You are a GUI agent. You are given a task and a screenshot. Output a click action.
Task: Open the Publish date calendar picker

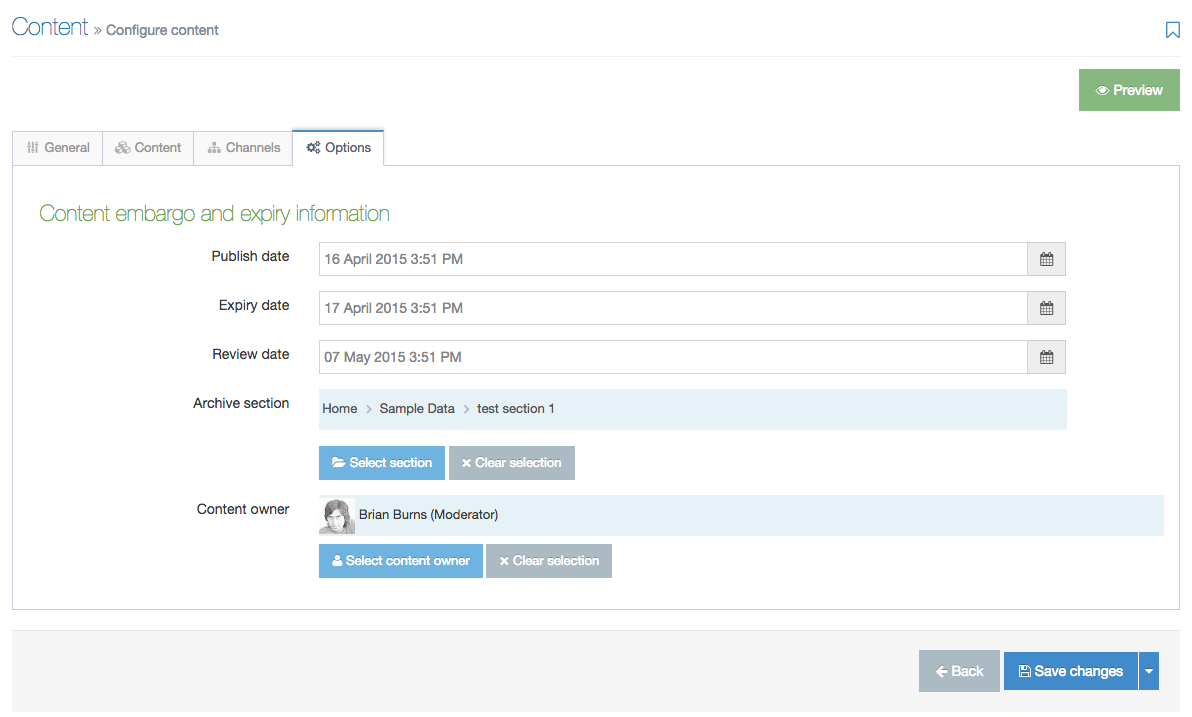[1046, 259]
